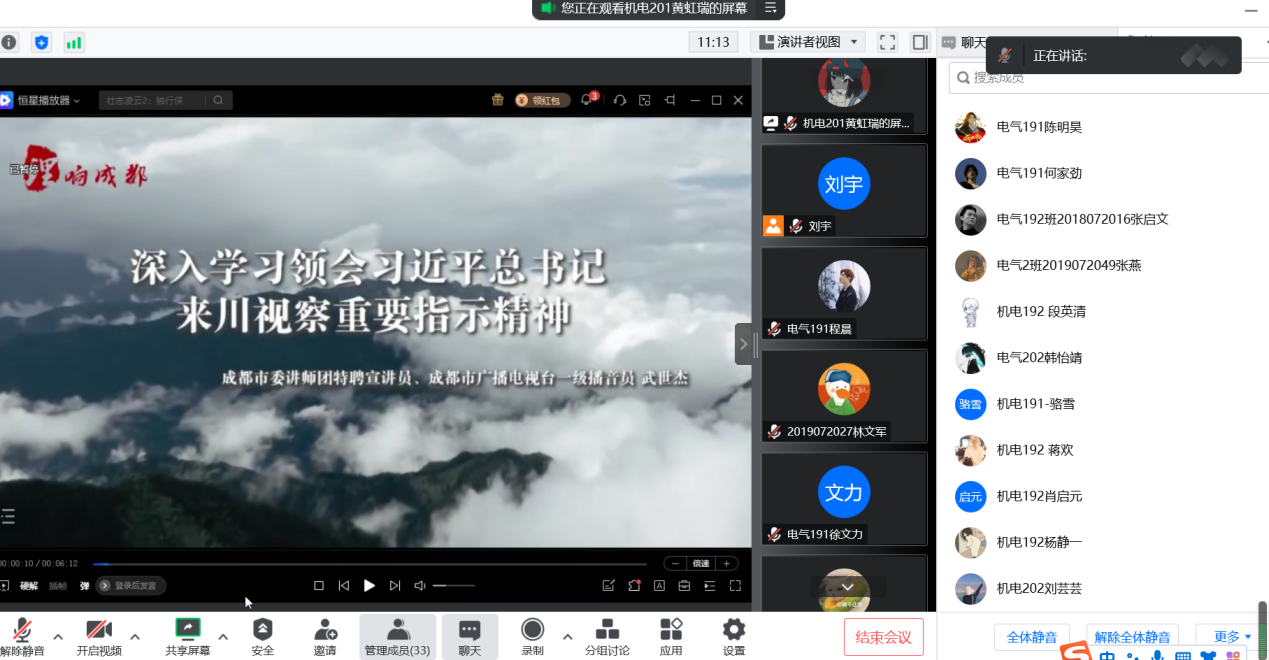Open meeting Settings (设置) gear
The image size is (1269, 660).
point(734,636)
